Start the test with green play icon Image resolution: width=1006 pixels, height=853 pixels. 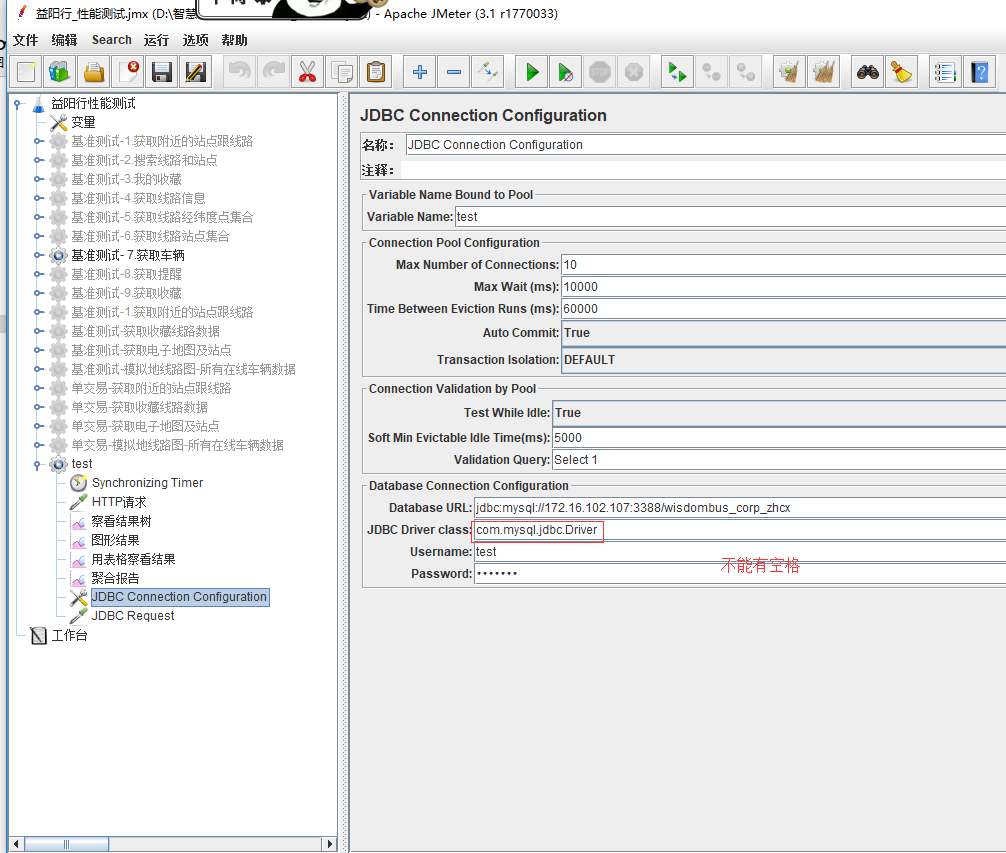(x=532, y=72)
